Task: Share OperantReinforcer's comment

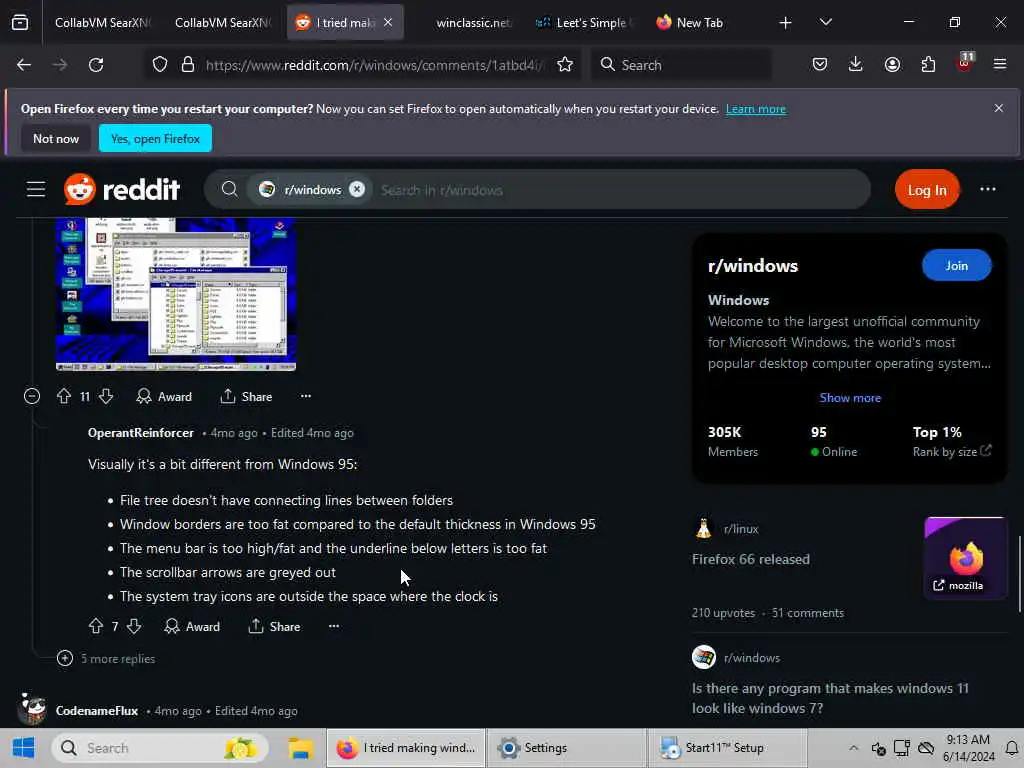Action: pos(274,626)
